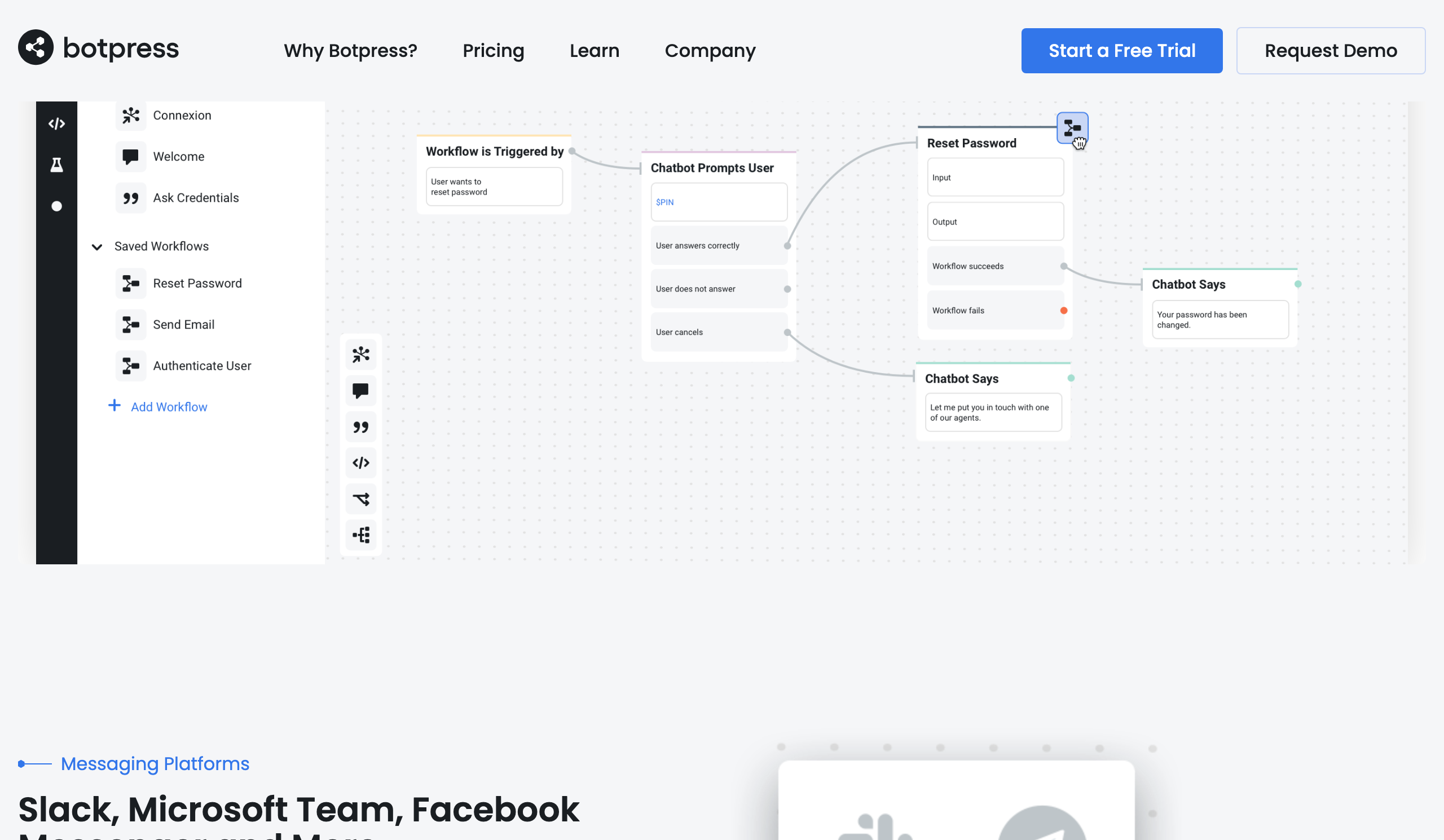The height and width of the screenshot is (840, 1444).
Task: Click the workflow icon badge on Reset Password node
Action: point(1072,127)
